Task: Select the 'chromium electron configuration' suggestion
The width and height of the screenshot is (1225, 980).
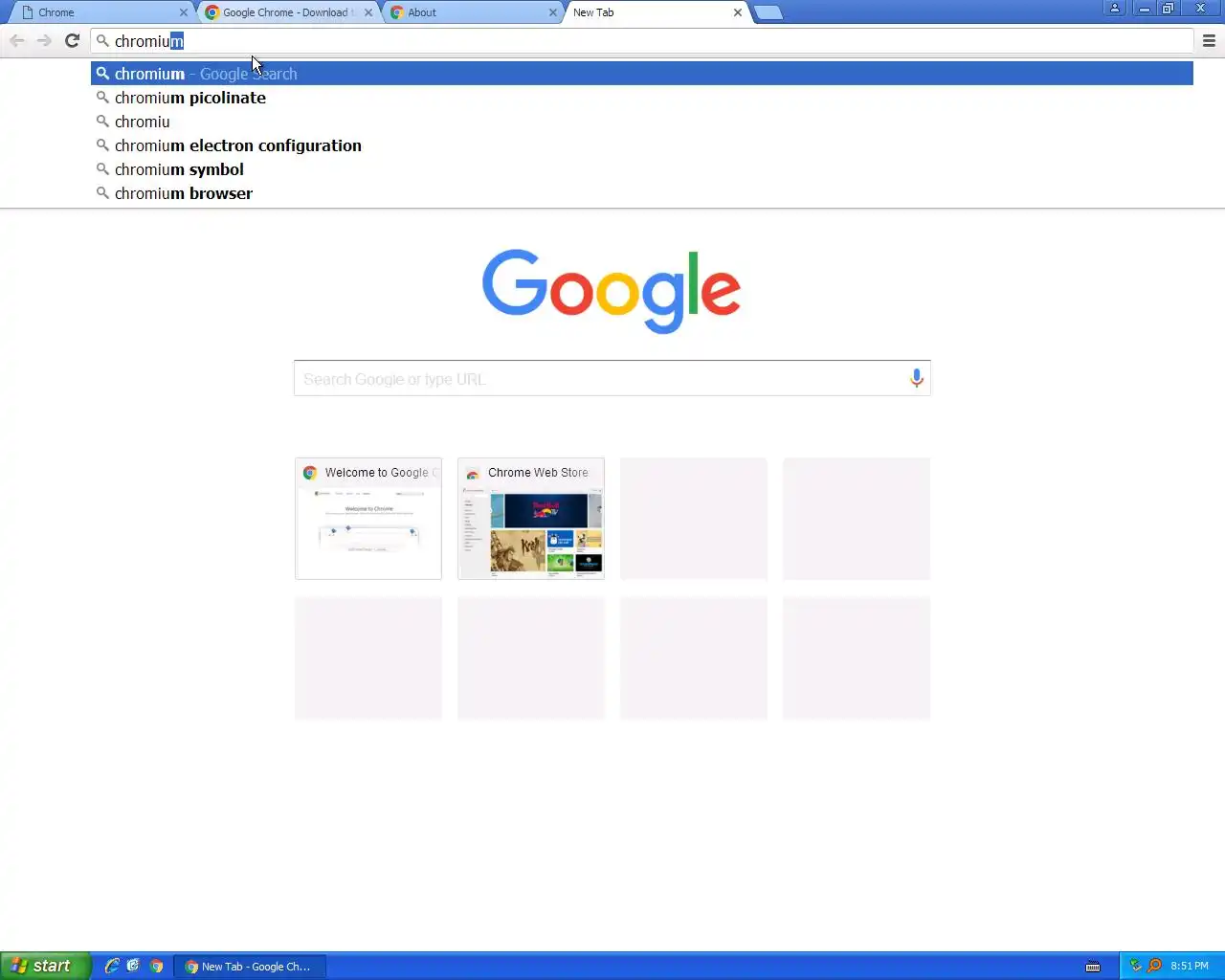Action: (x=642, y=145)
